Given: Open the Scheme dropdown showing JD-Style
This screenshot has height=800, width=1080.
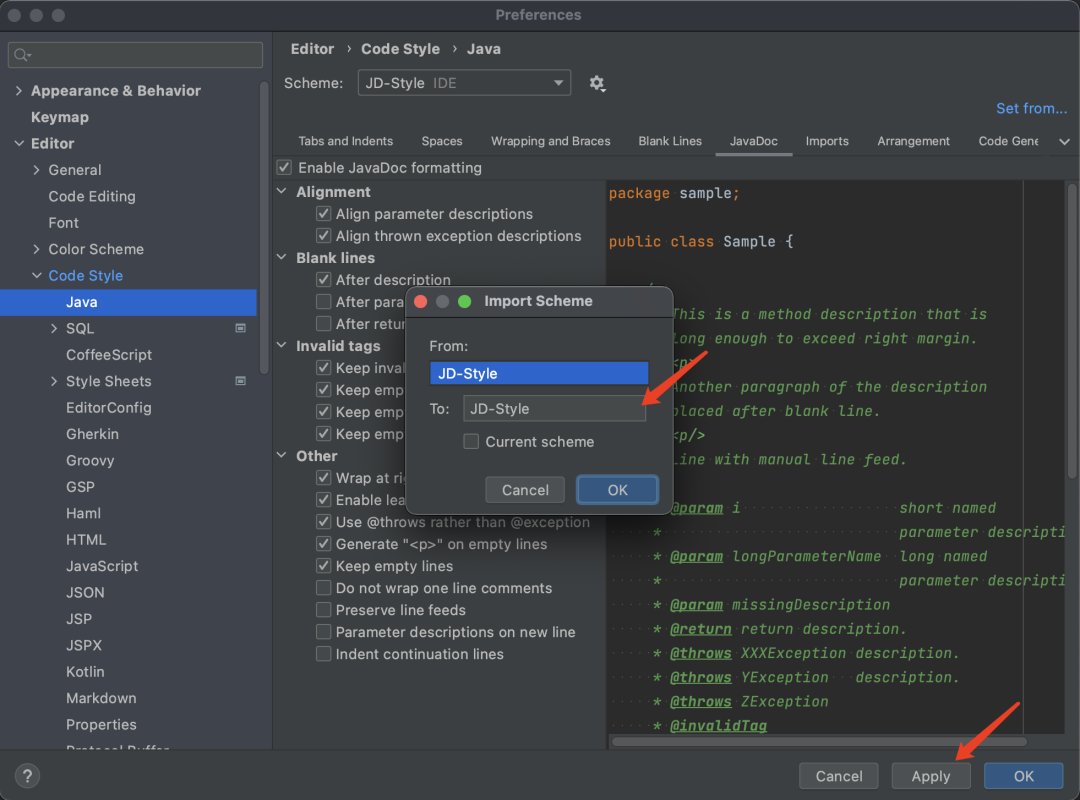Looking at the screenshot, I should point(464,83).
